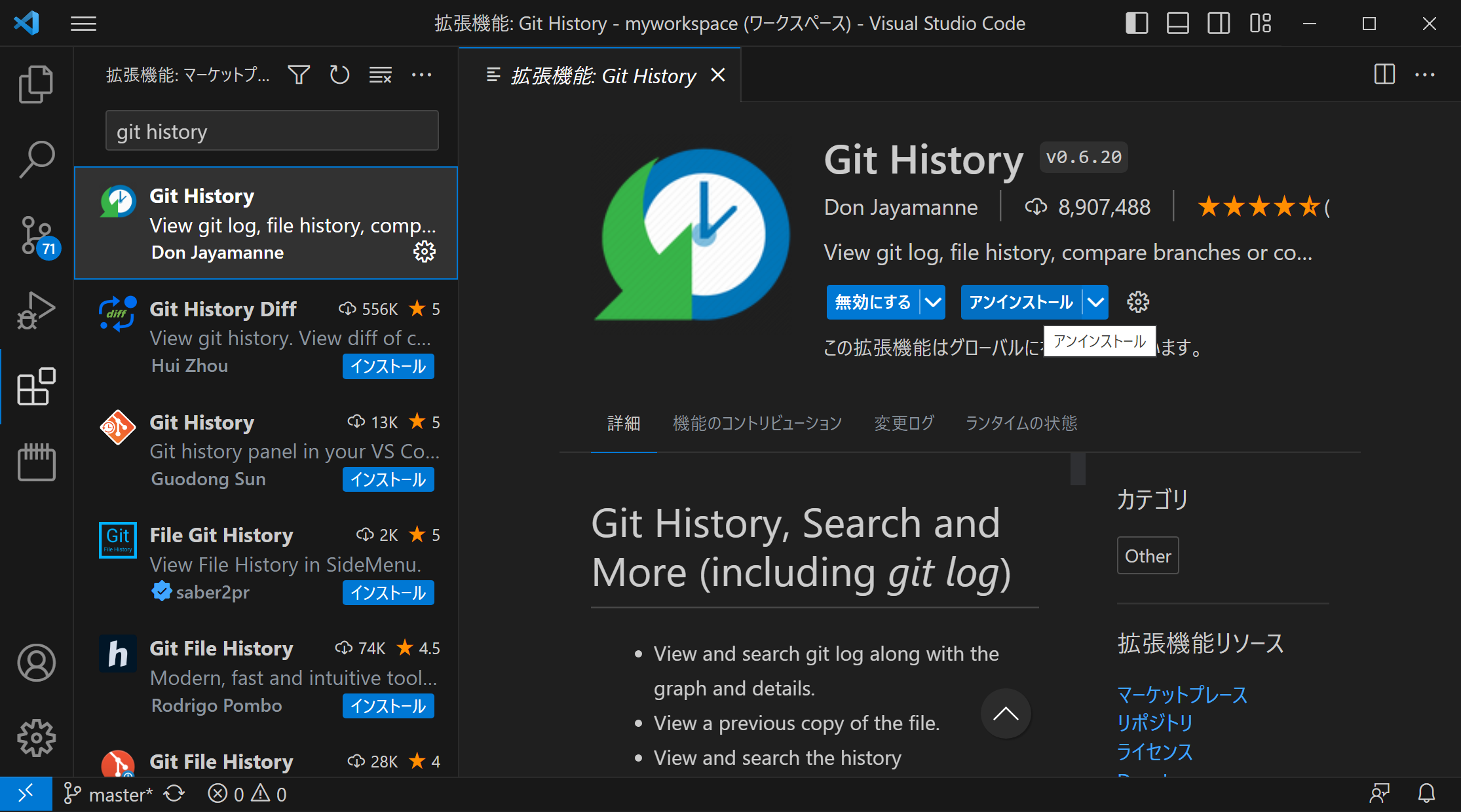The width and height of the screenshot is (1461, 812).
Task: Open the Accounts menu icon
Action: (x=36, y=663)
